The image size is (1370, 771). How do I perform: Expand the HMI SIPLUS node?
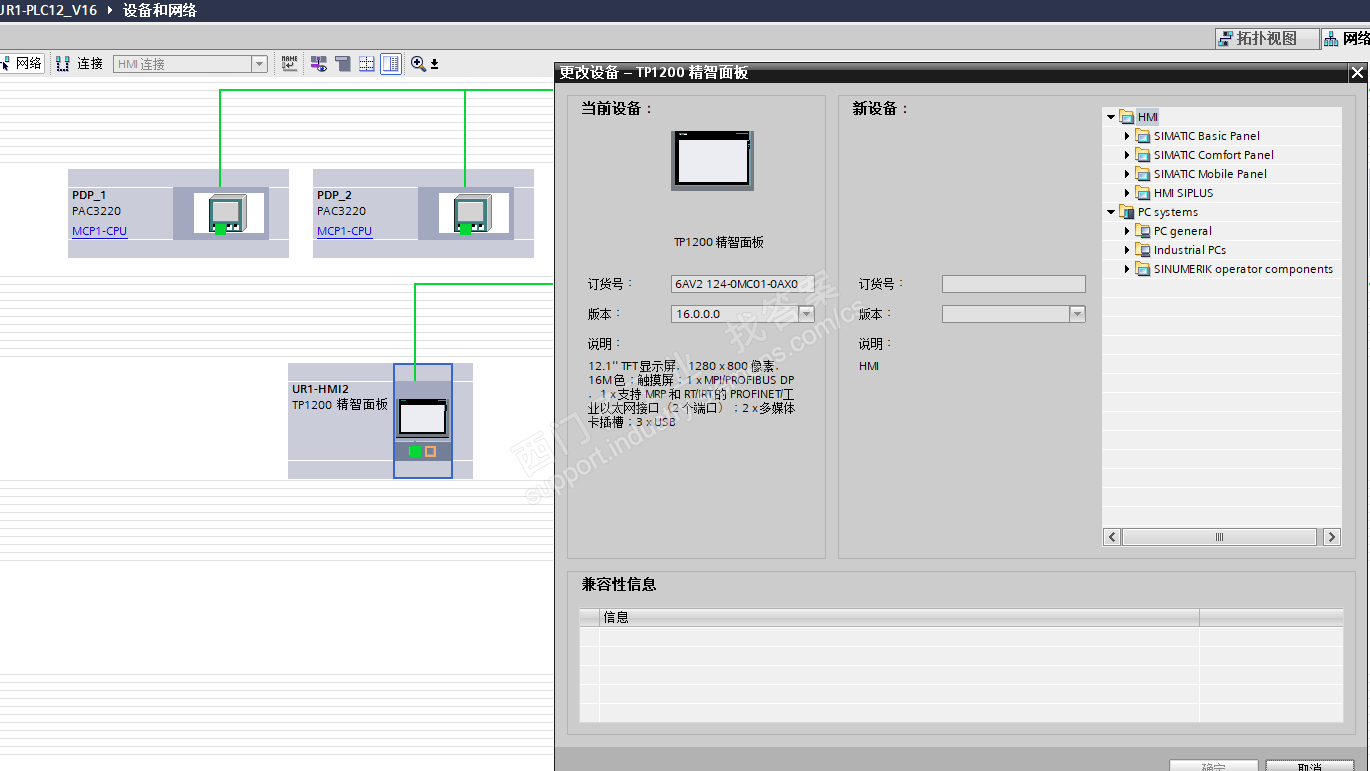(x=1127, y=193)
